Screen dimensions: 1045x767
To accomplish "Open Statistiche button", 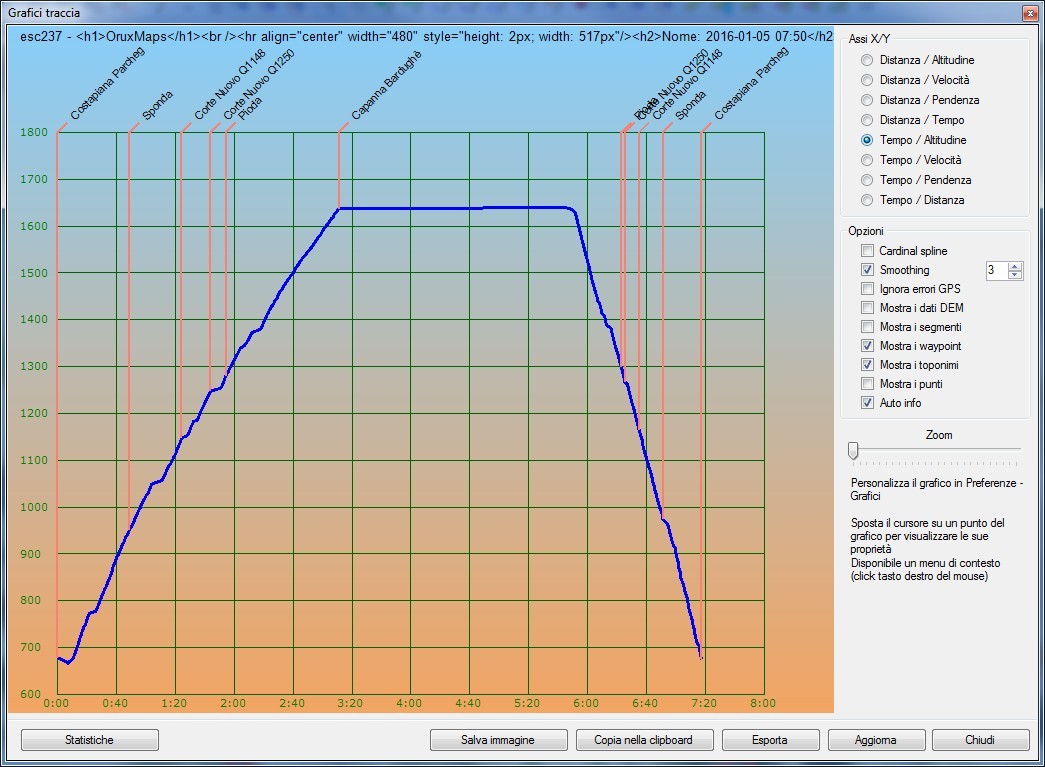I will click(89, 740).
